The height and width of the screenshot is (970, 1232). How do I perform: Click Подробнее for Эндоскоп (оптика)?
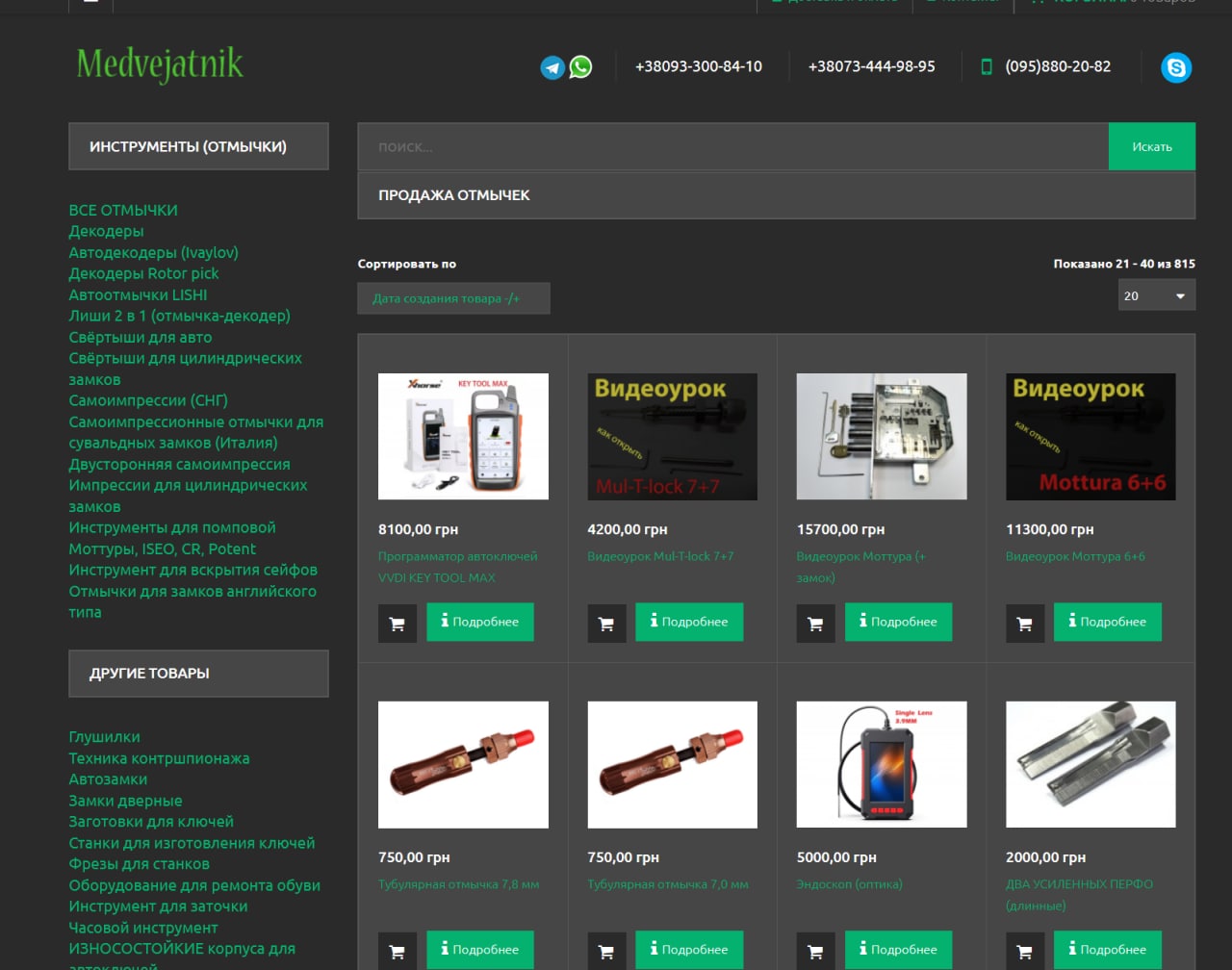(898, 950)
